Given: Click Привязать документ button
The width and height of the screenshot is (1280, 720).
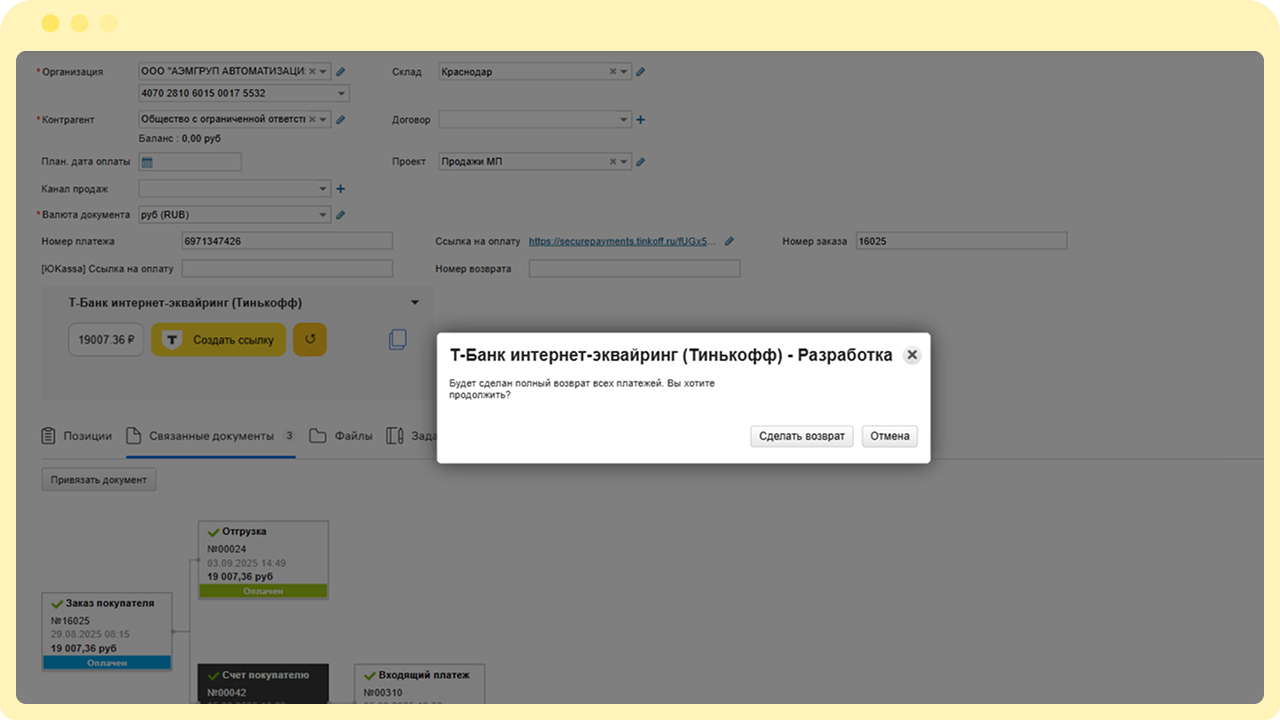Looking at the screenshot, I should click(99, 480).
